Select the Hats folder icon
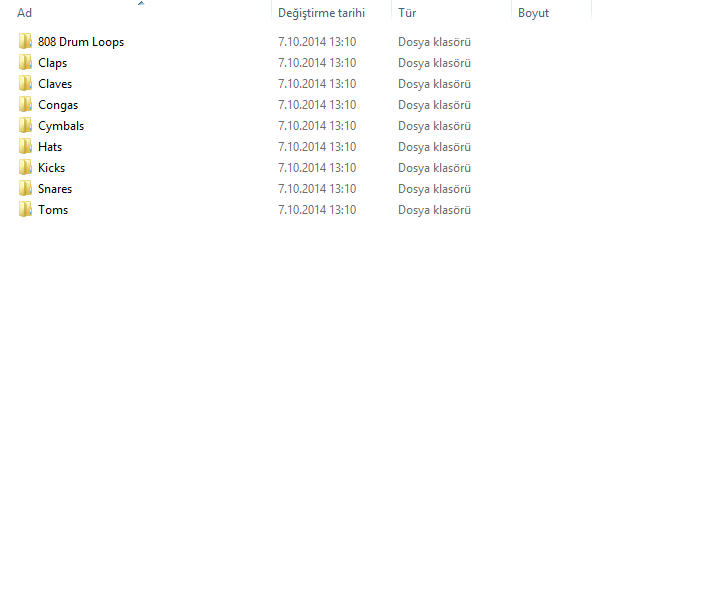The width and height of the screenshot is (721, 599). [x=25, y=147]
